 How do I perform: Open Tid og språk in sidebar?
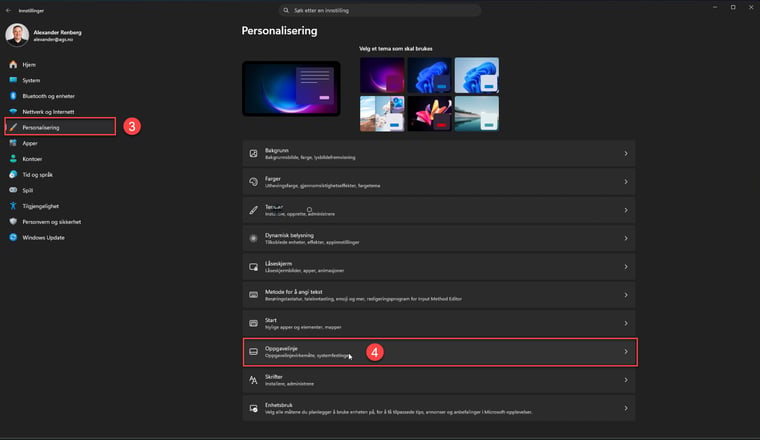pos(60,174)
